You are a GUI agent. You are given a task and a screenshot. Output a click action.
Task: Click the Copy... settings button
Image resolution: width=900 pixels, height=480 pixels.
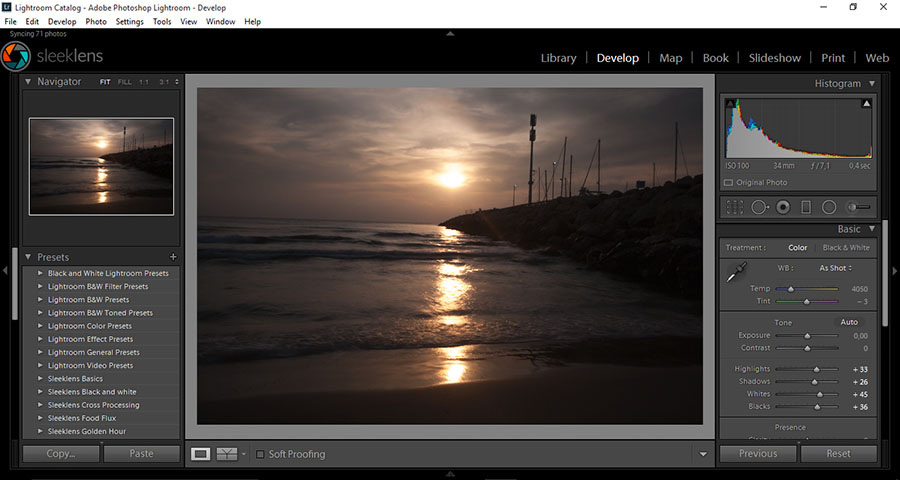coord(61,453)
